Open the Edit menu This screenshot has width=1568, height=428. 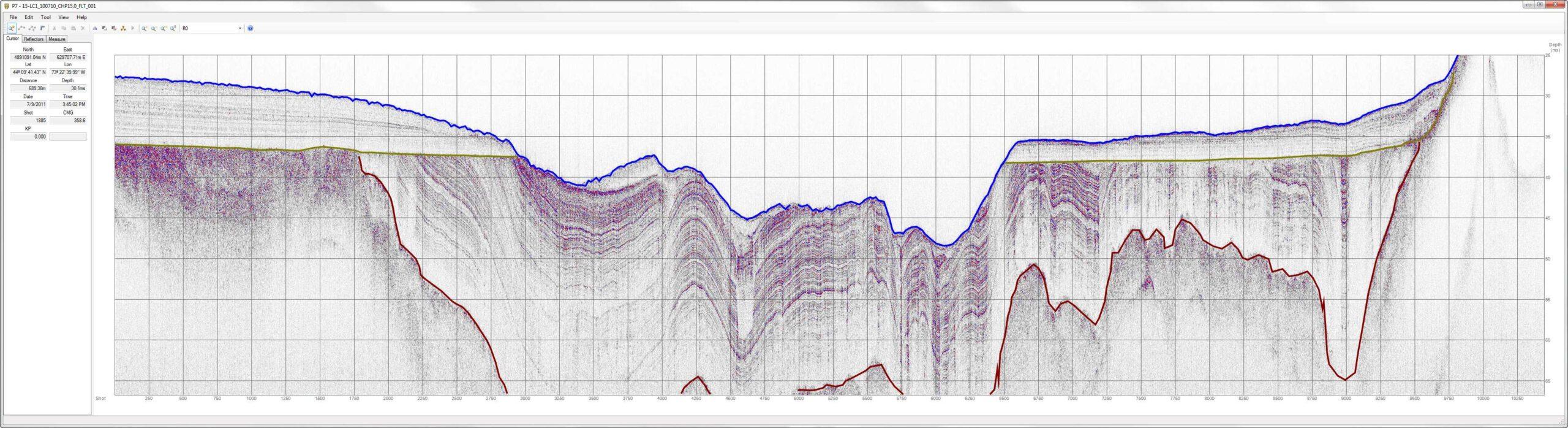click(x=29, y=17)
